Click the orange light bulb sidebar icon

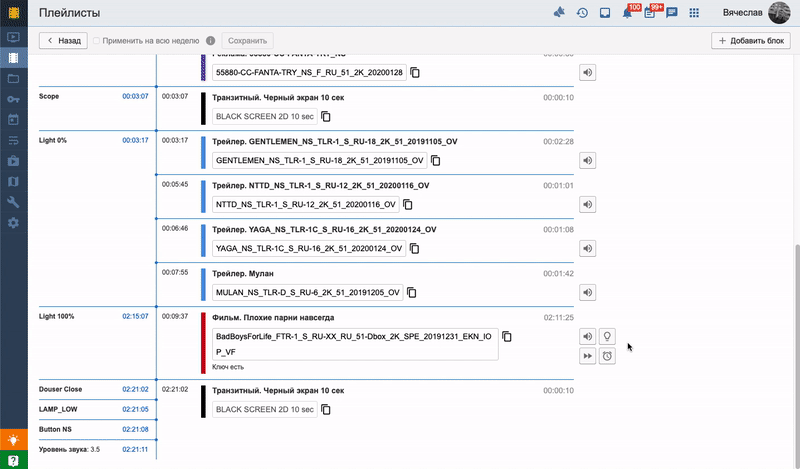point(14,439)
